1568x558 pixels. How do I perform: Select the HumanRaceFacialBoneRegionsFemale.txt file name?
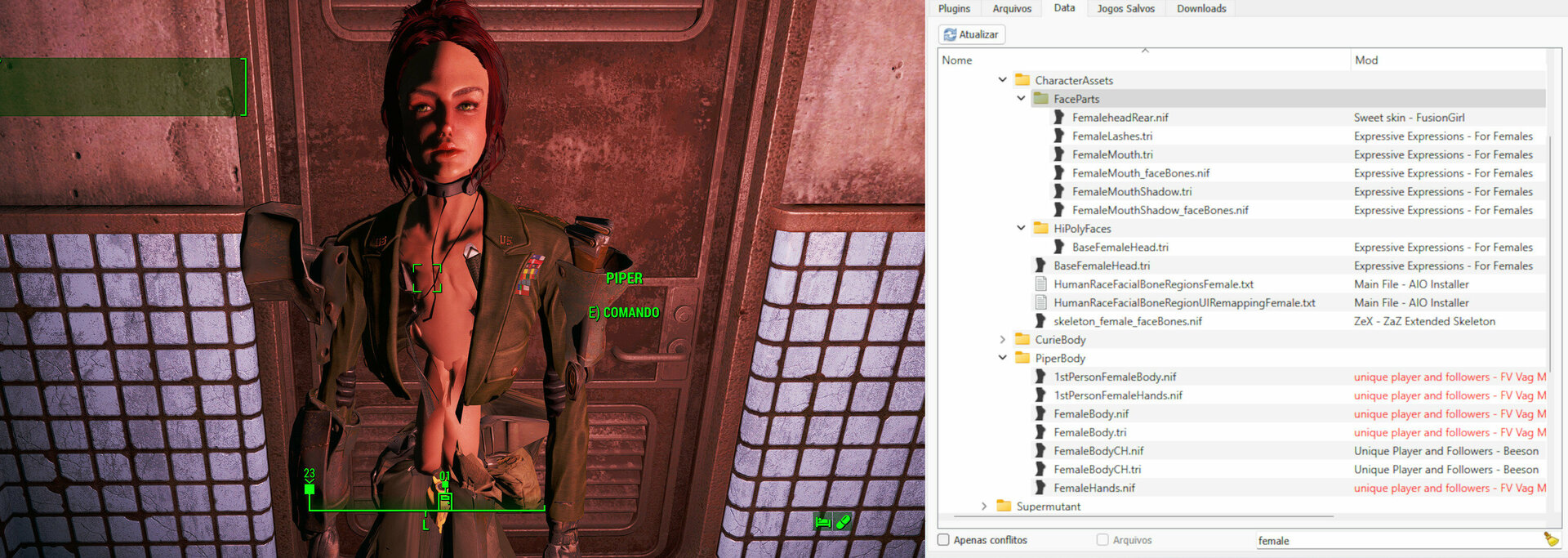coord(1153,284)
